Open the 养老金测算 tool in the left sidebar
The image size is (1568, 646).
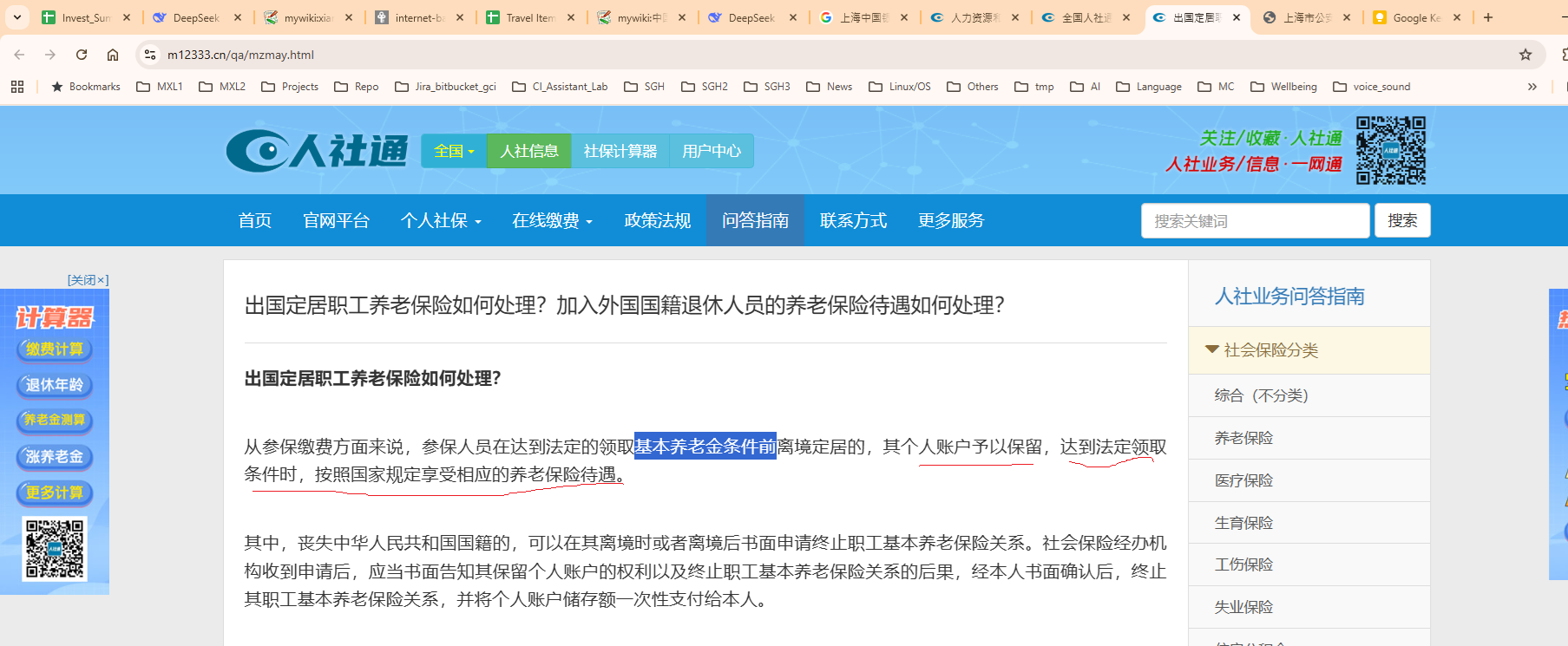(x=55, y=421)
